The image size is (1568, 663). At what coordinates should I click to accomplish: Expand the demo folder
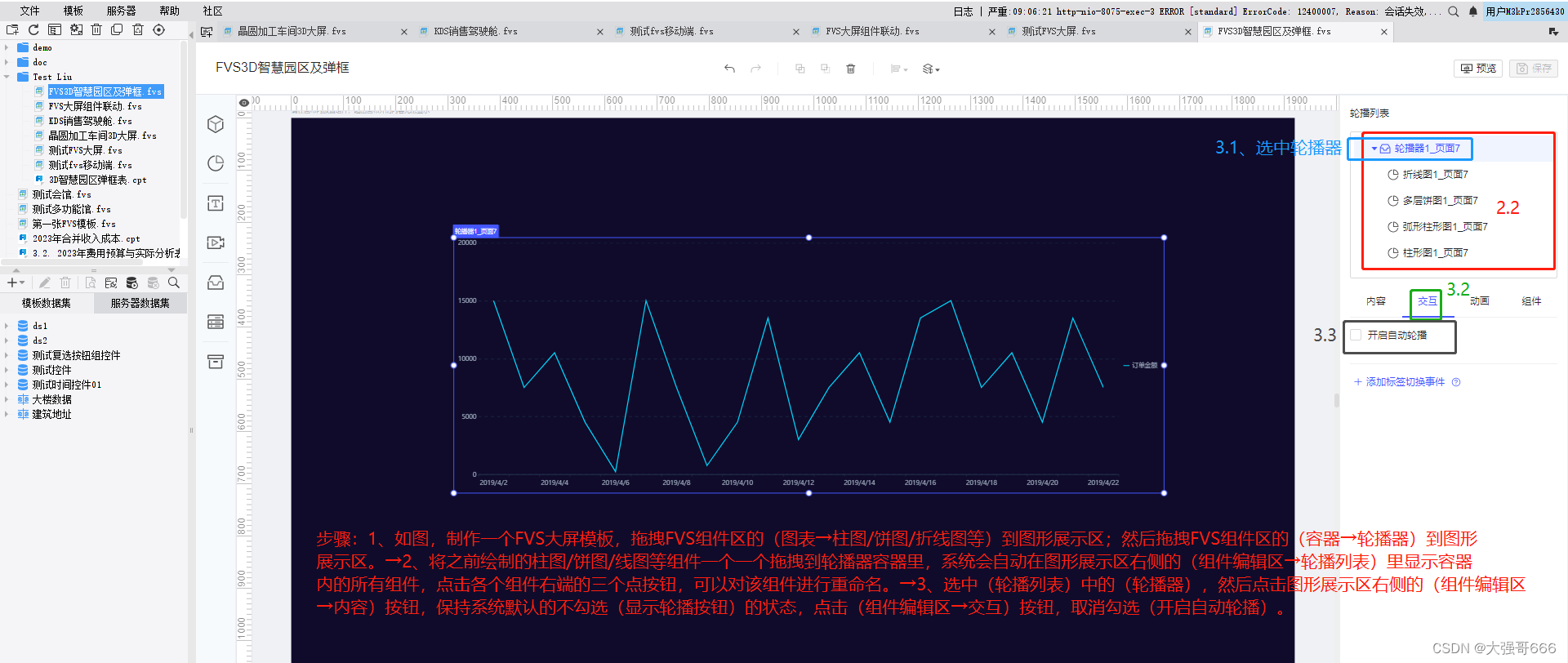pyautogui.click(x=7, y=47)
